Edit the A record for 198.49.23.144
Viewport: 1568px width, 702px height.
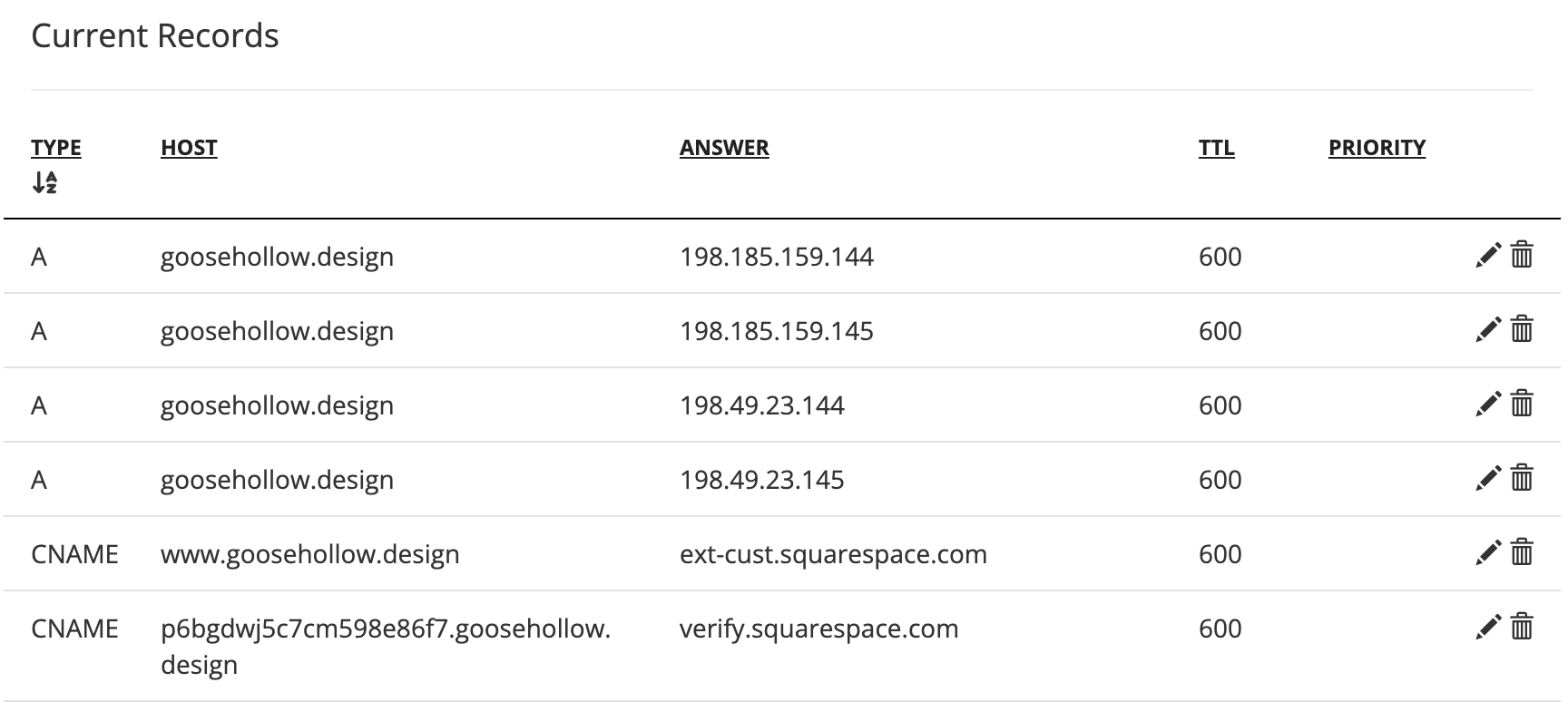1488,405
